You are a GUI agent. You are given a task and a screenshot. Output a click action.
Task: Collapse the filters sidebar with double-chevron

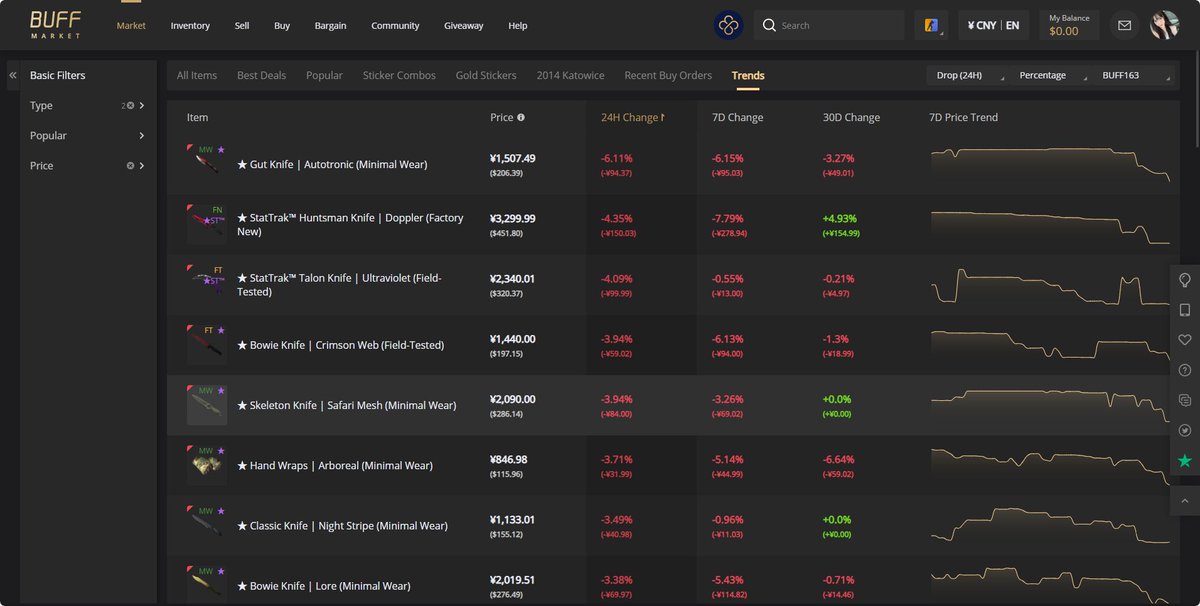(x=13, y=75)
